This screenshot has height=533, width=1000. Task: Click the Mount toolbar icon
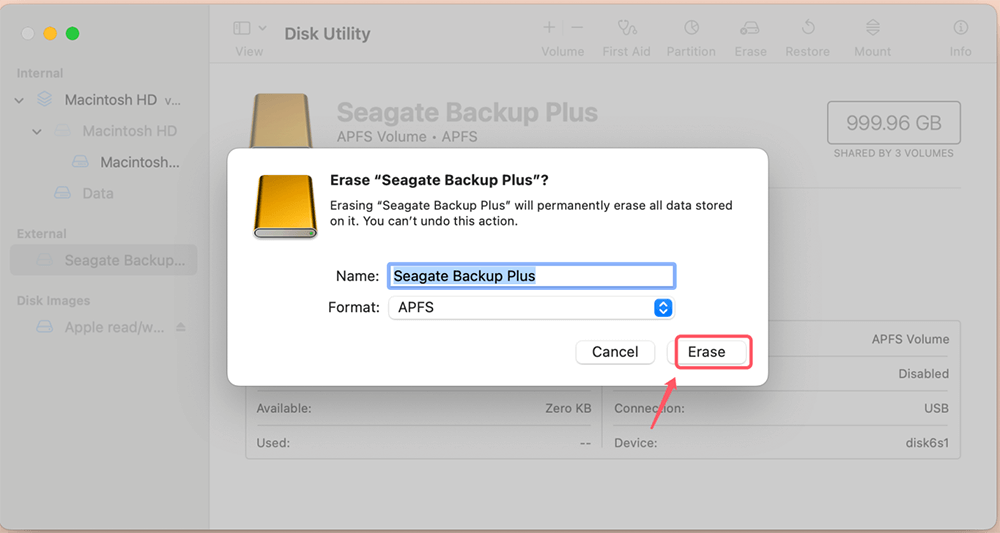[872, 28]
